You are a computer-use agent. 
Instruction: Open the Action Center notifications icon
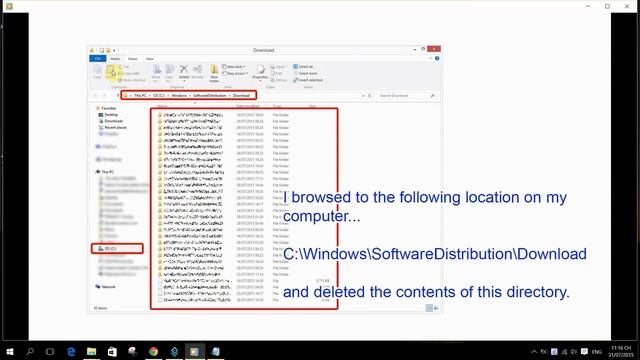(x=584, y=351)
